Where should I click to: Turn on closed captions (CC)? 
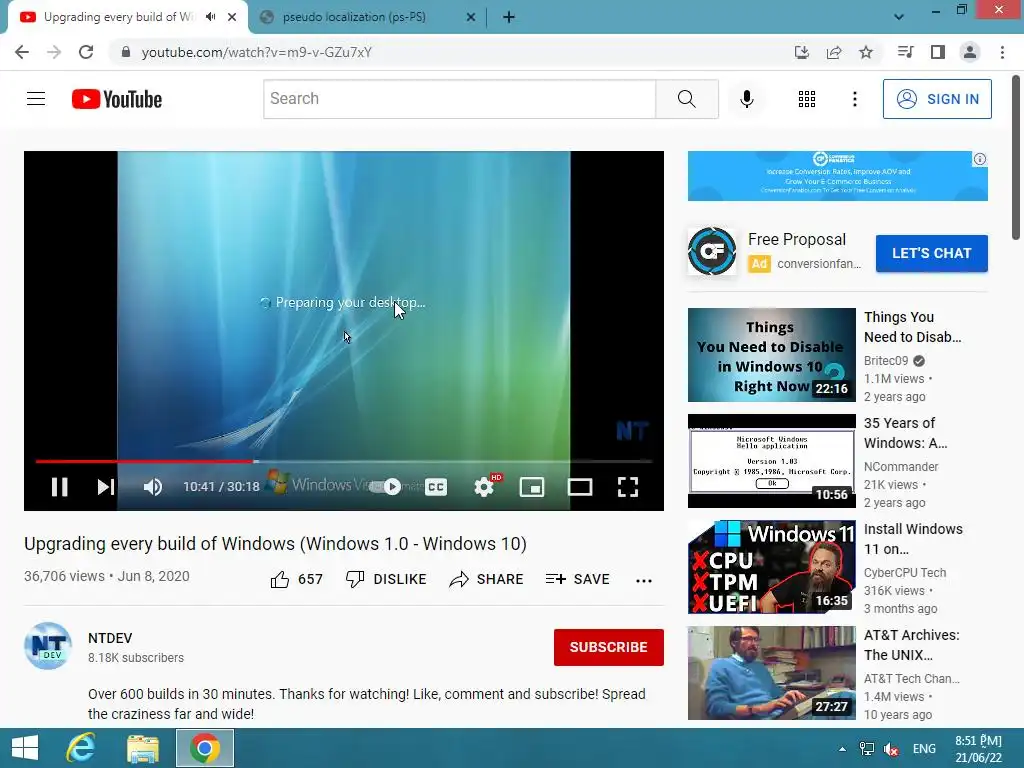click(436, 487)
